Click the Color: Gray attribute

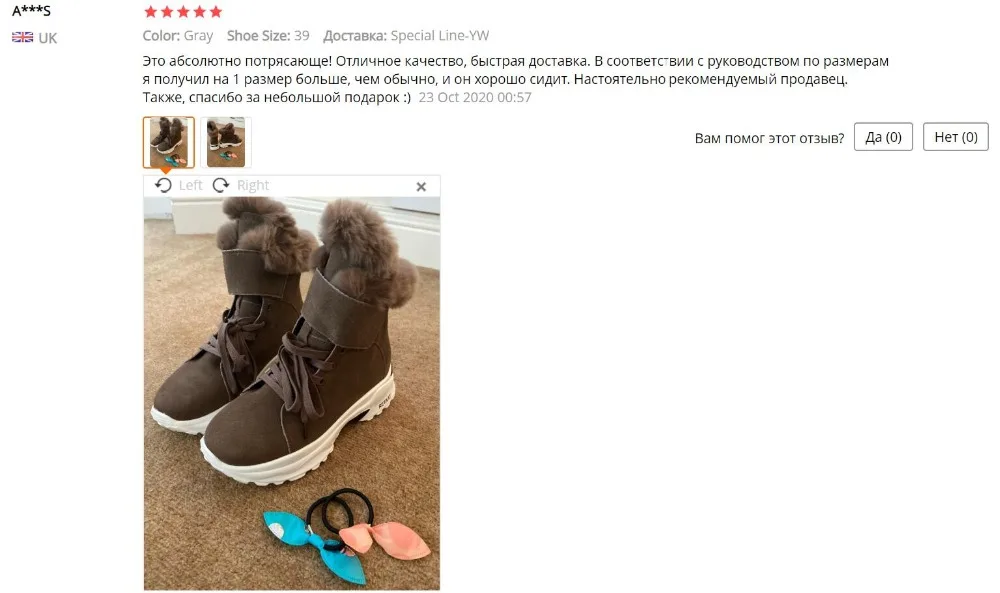[x=178, y=36]
